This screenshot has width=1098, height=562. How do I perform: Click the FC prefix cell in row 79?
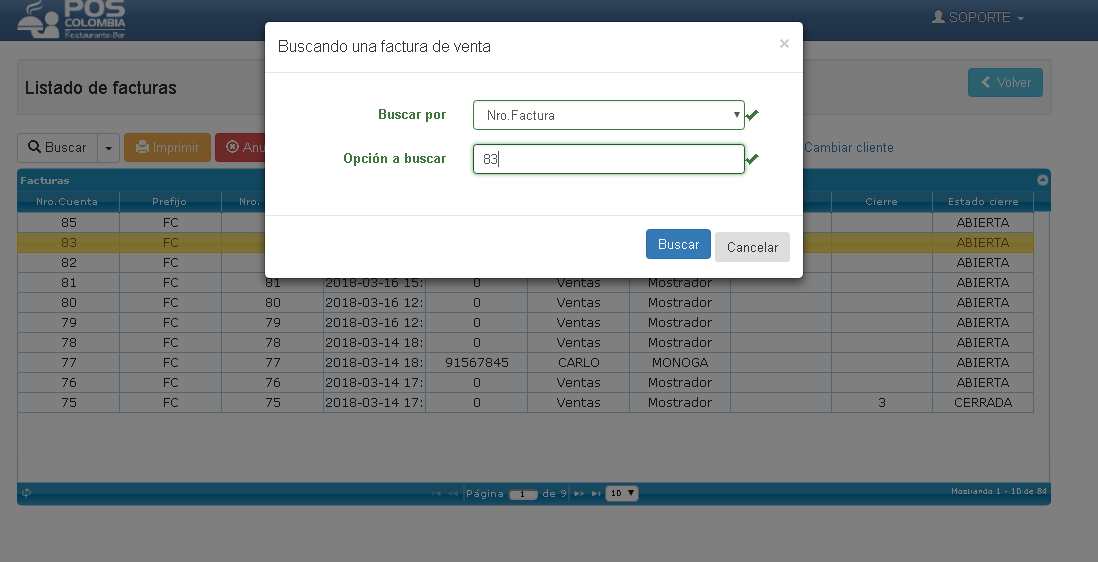tap(170, 323)
